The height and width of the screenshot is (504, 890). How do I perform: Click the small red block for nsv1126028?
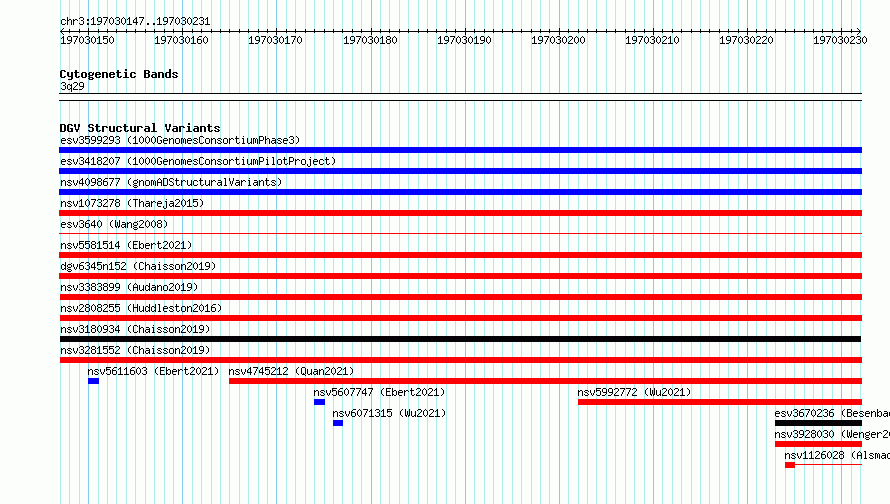point(790,465)
